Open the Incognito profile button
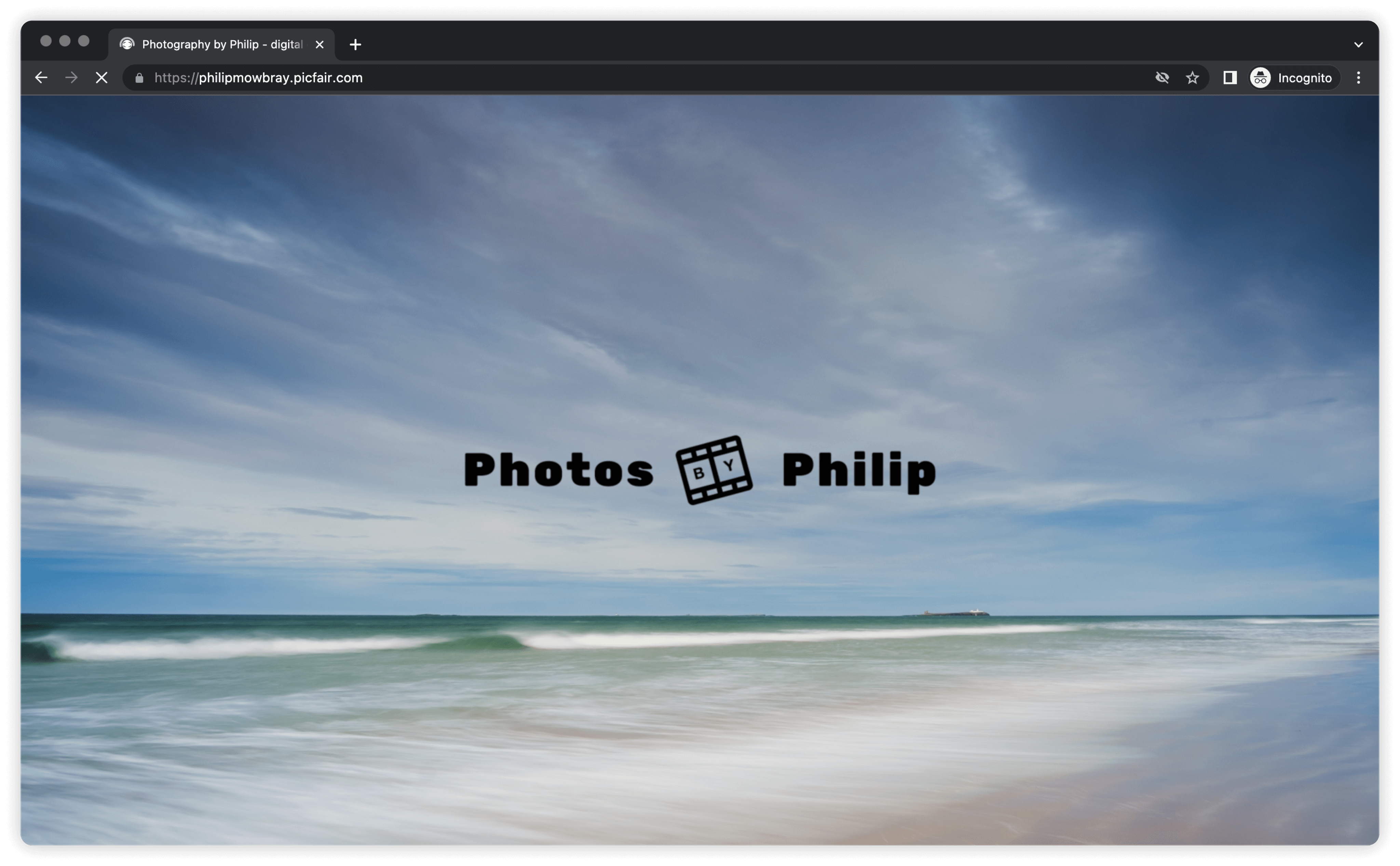This screenshot has width=1400, height=866. (x=1293, y=77)
